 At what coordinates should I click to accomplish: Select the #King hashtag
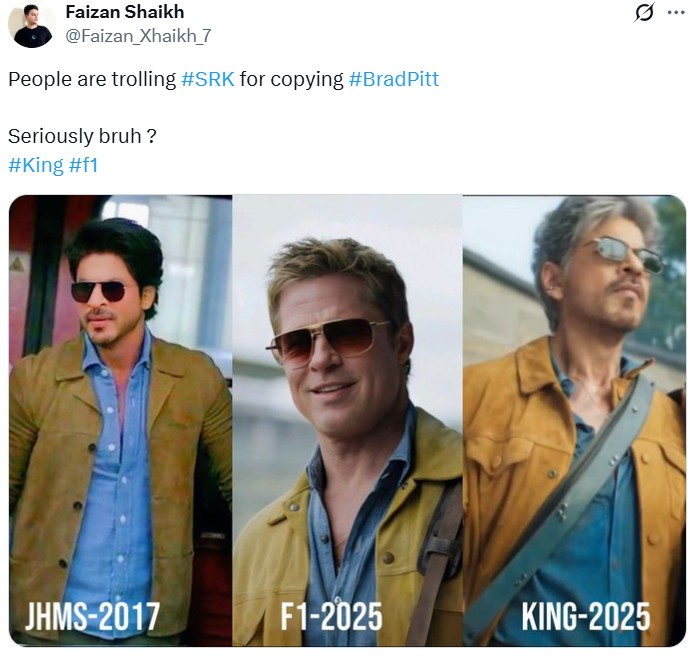pos(35,165)
